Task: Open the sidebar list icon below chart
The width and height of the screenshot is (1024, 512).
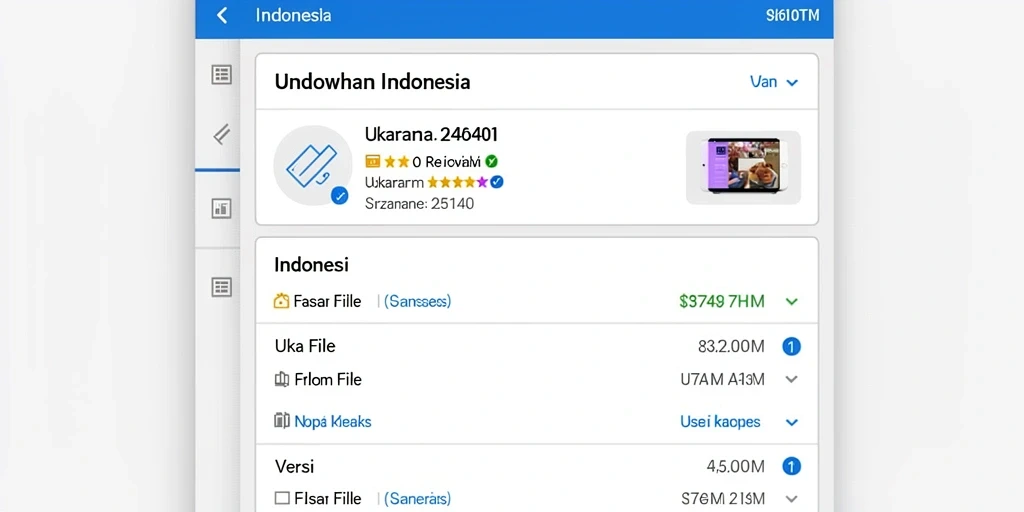Action: [221, 287]
